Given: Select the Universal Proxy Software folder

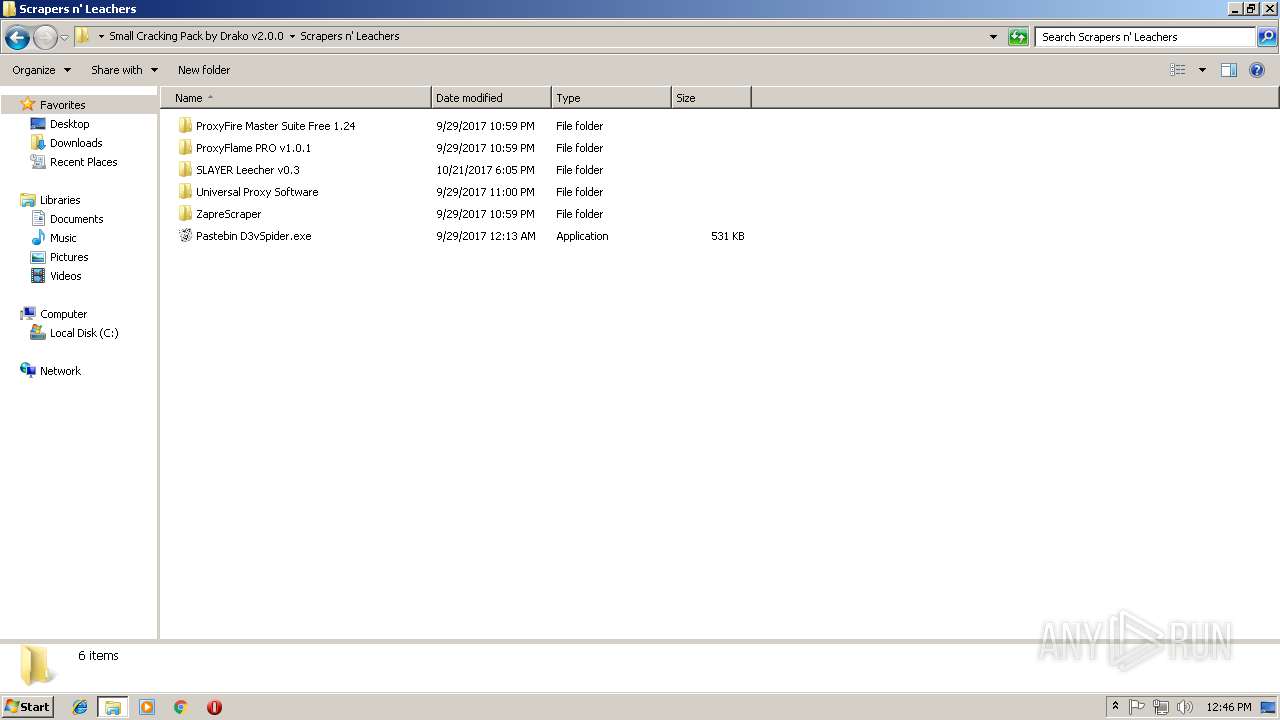Looking at the screenshot, I should (257, 192).
